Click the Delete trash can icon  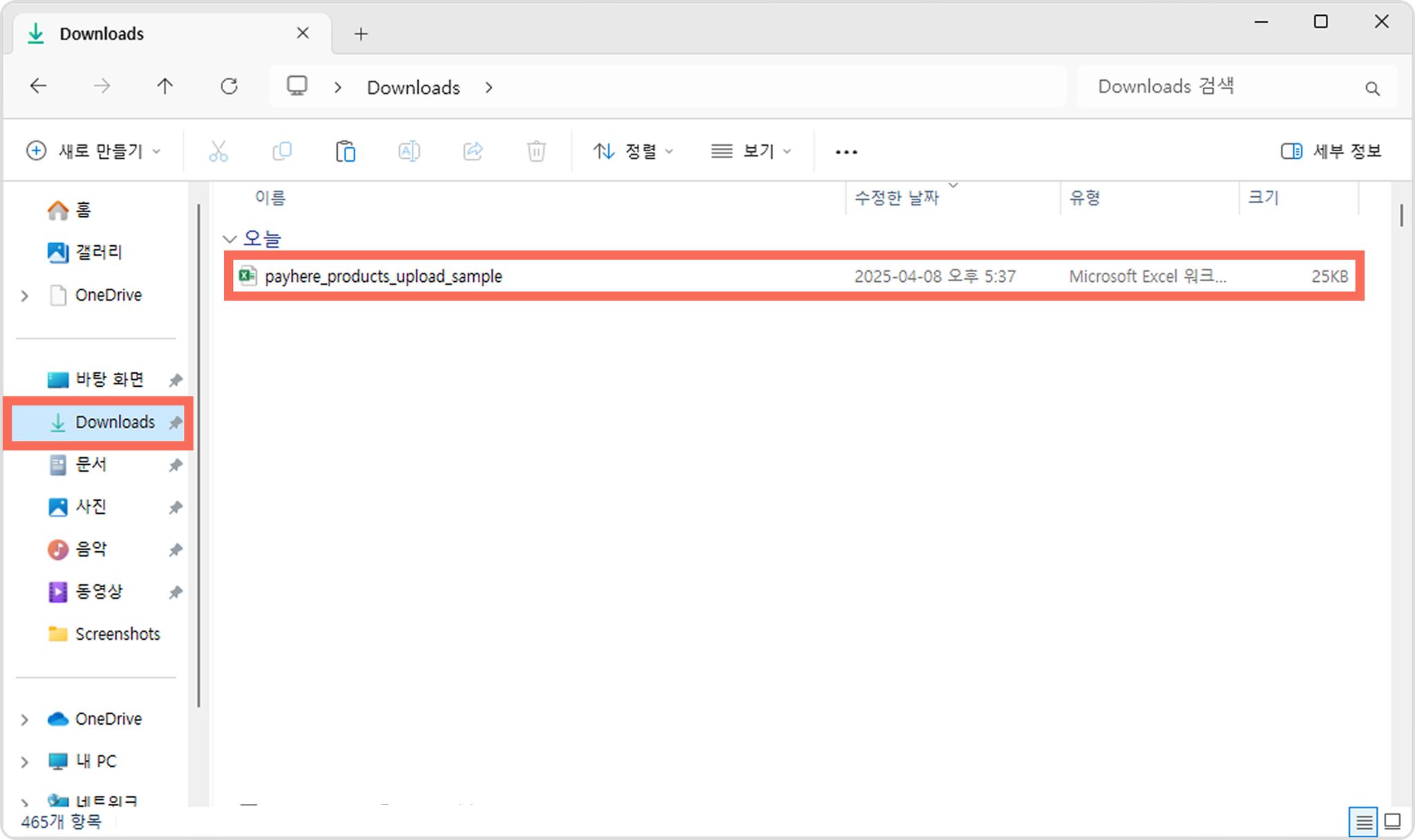coord(536,151)
